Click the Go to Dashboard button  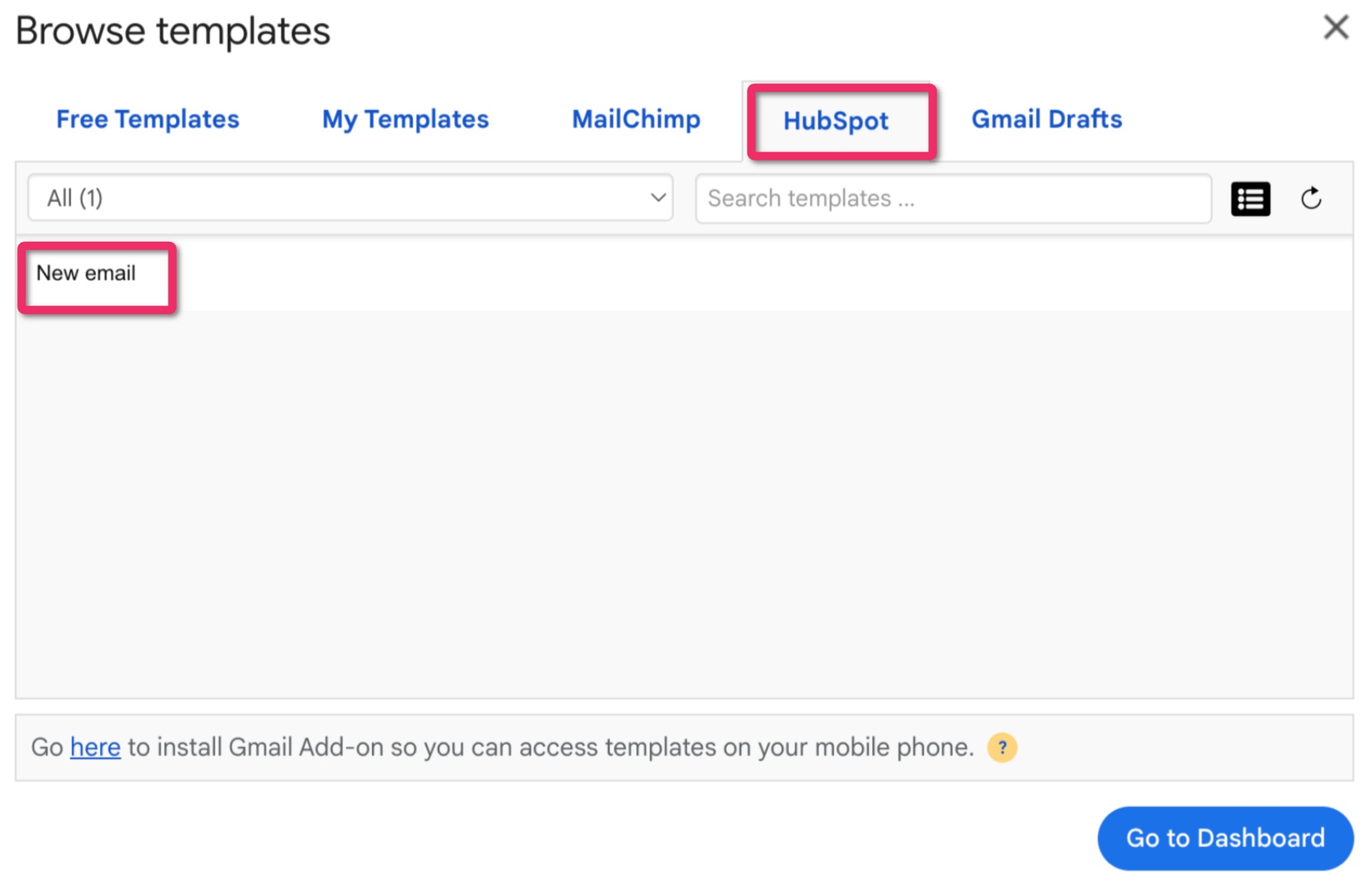coord(1224,838)
